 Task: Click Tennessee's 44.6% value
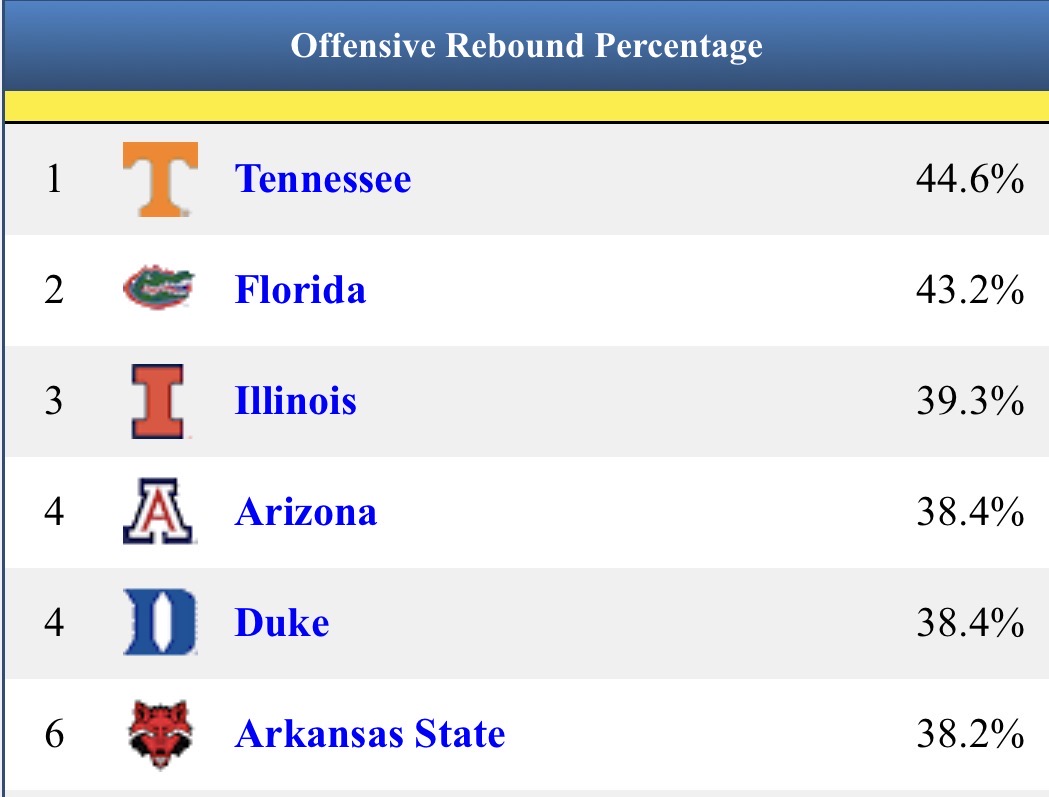coord(970,179)
